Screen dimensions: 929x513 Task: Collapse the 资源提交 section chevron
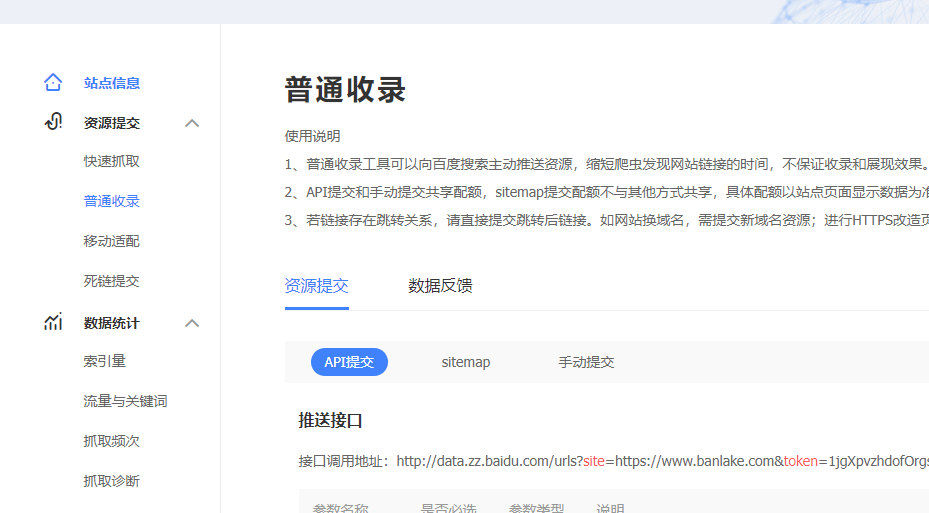(x=192, y=123)
